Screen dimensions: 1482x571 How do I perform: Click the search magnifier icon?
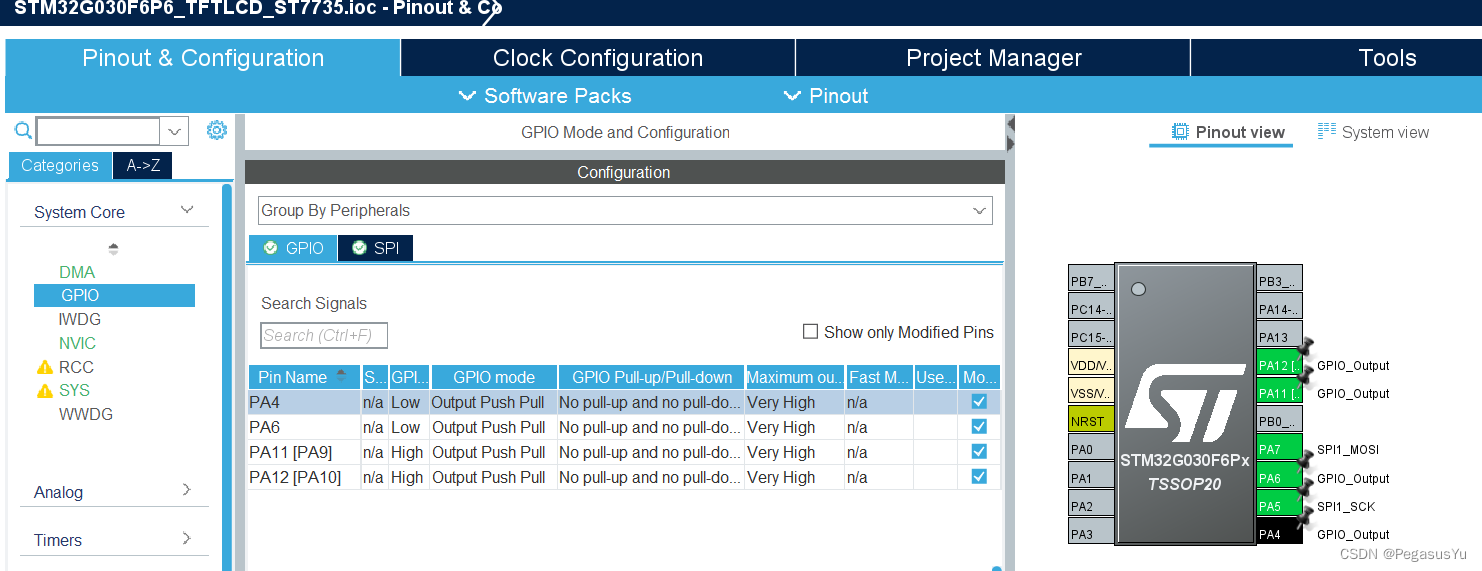22,131
